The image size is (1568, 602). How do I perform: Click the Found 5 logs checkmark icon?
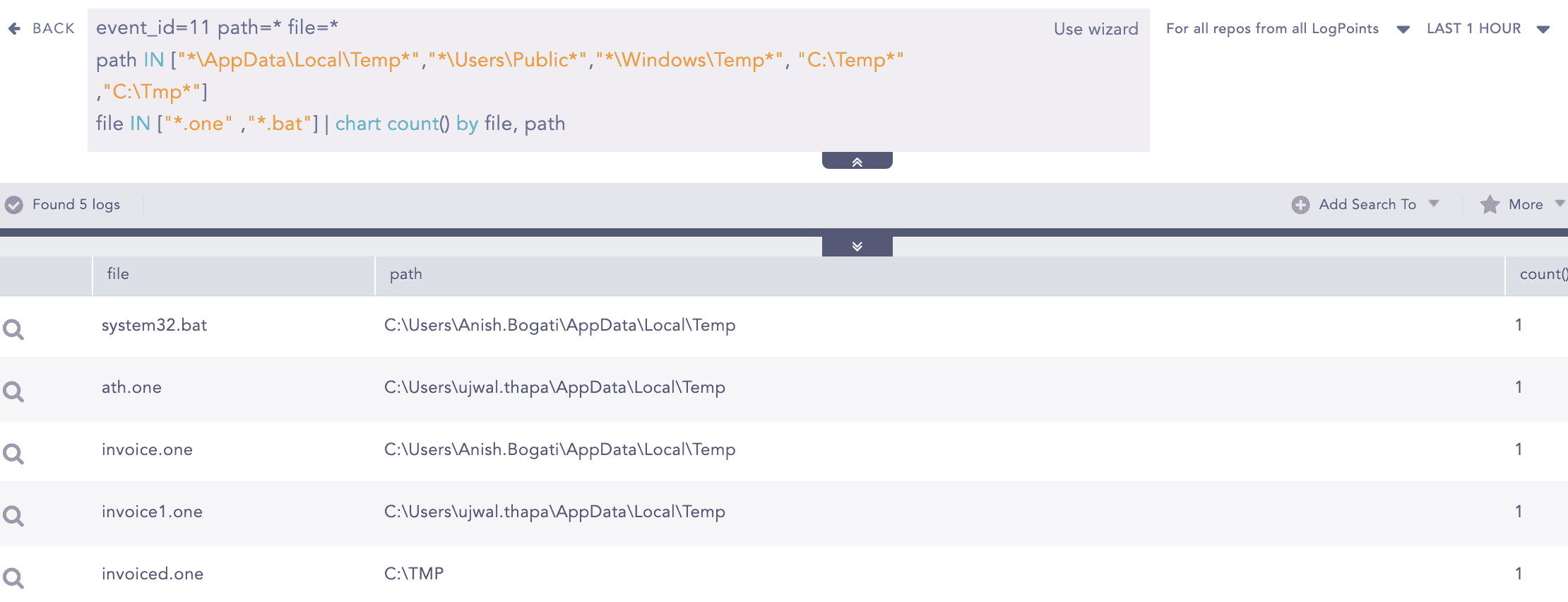(x=14, y=205)
